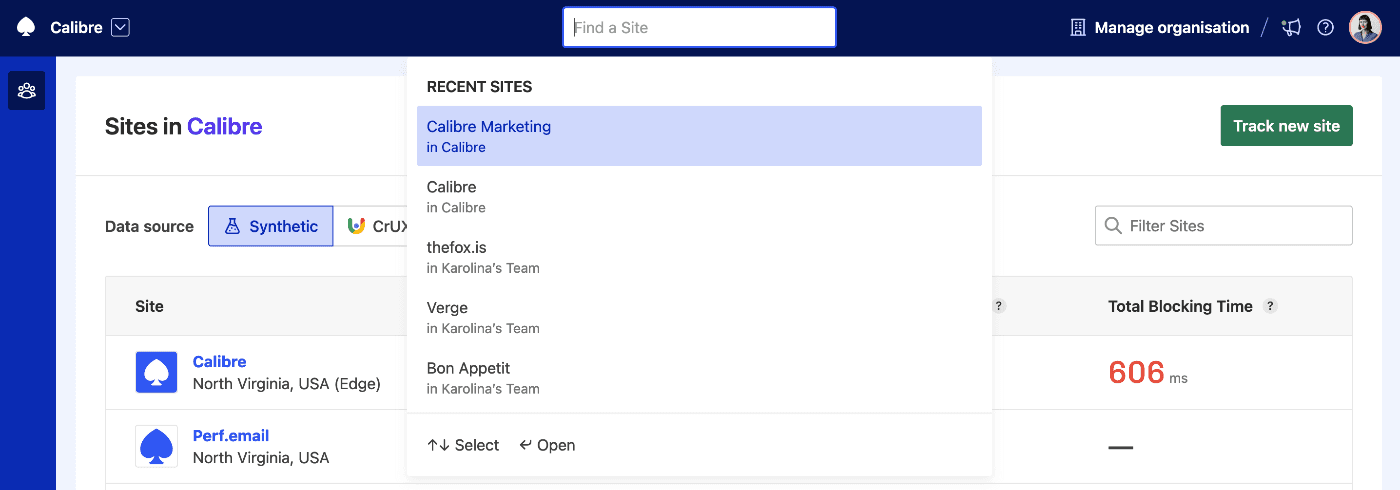Pick Verge in the recent sites list
1400x490 pixels.
click(699, 317)
